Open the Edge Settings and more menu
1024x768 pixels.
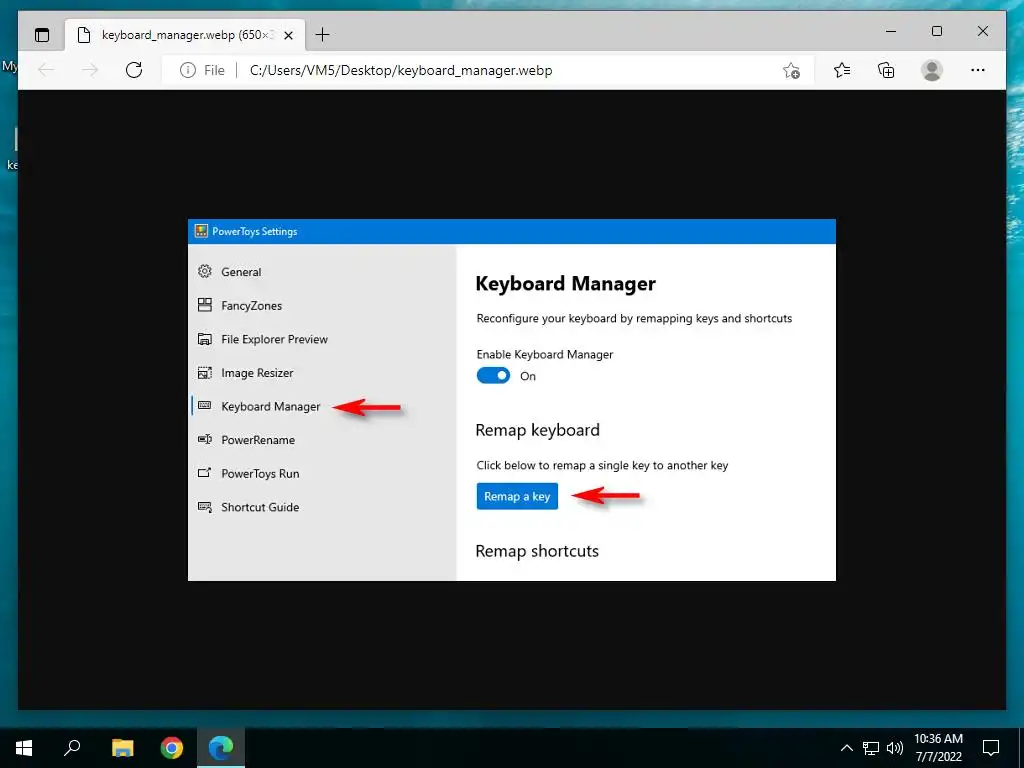click(x=978, y=70)
